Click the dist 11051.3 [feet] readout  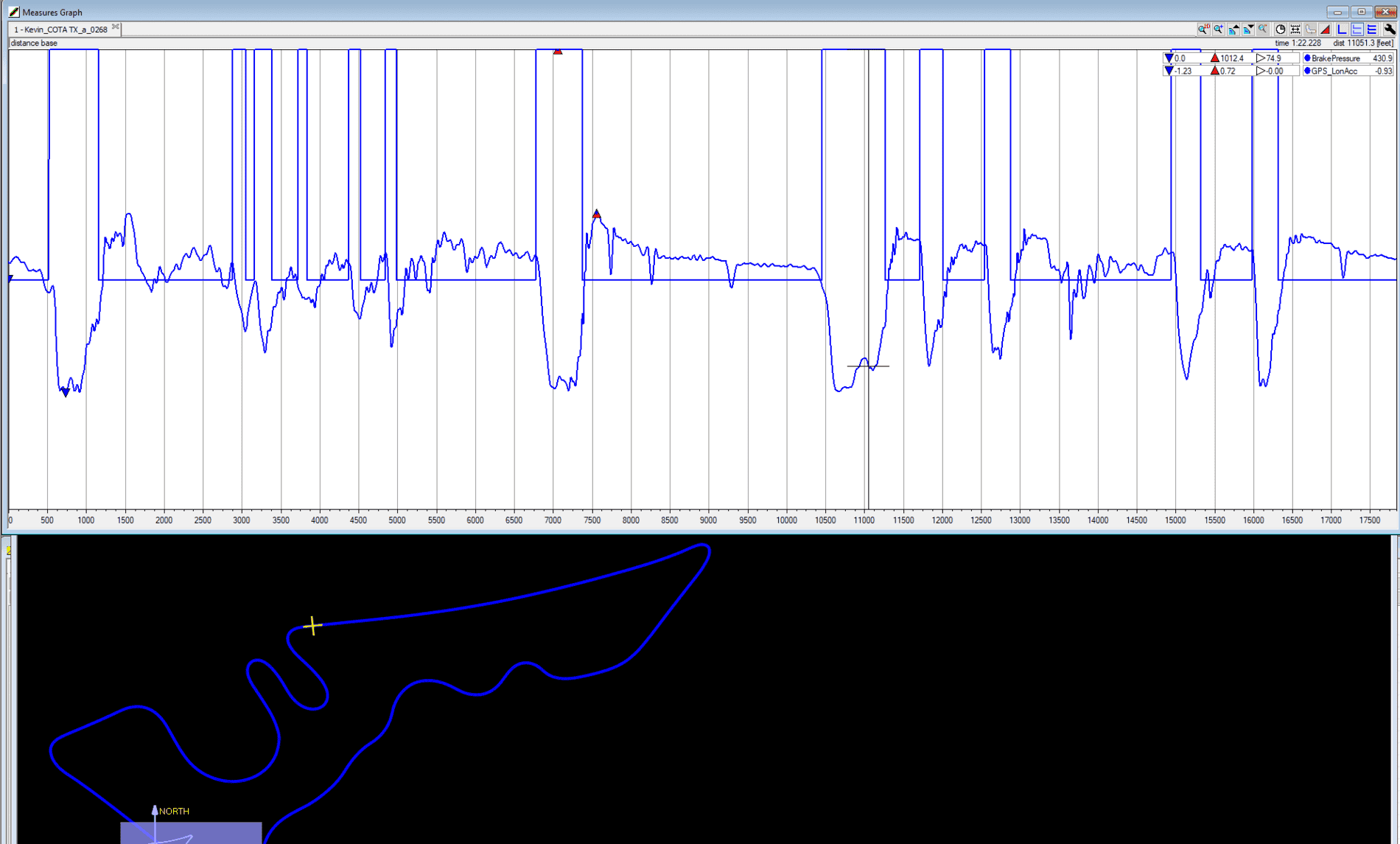click(1363, 43)
